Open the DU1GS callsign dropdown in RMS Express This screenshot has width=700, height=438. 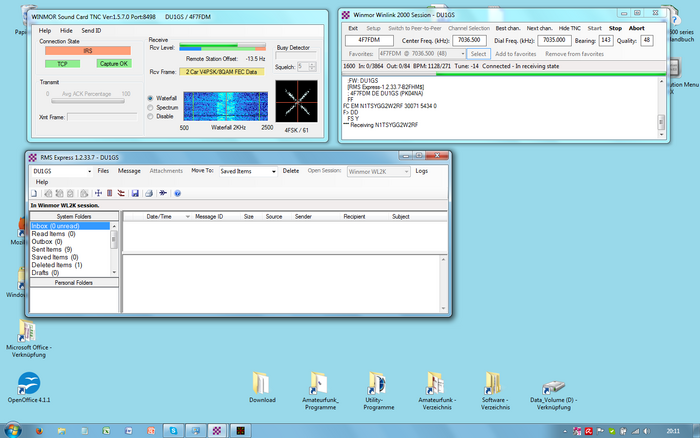coord(89,171)
